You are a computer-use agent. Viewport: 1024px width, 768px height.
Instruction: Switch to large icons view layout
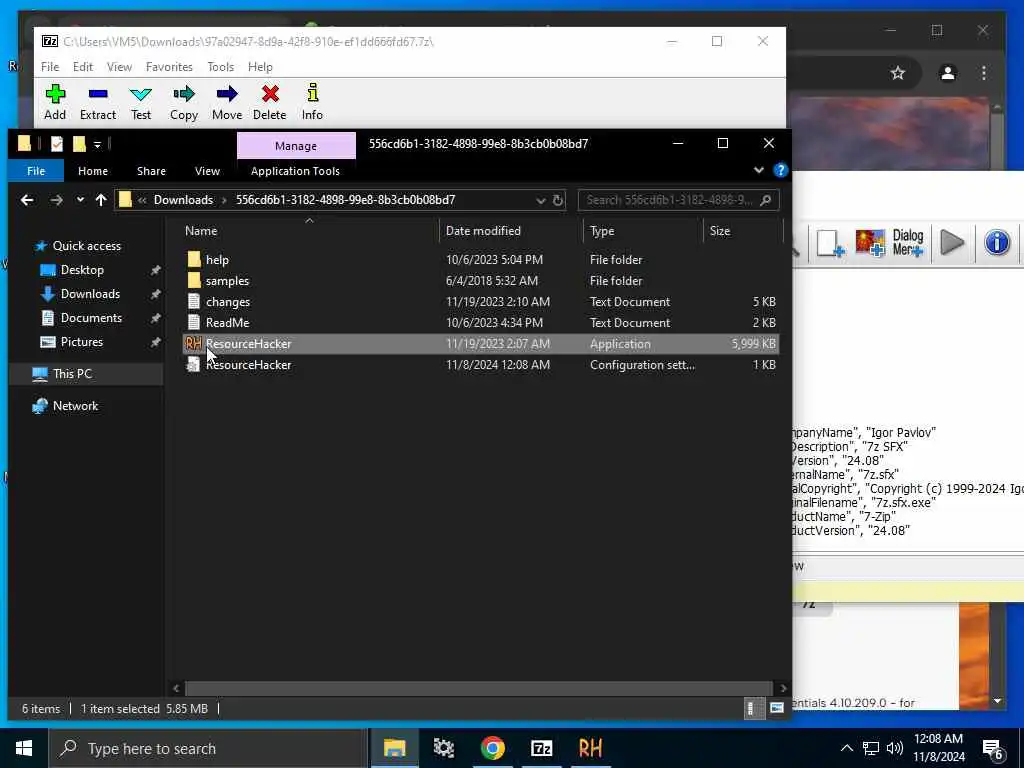coord(776,708)
